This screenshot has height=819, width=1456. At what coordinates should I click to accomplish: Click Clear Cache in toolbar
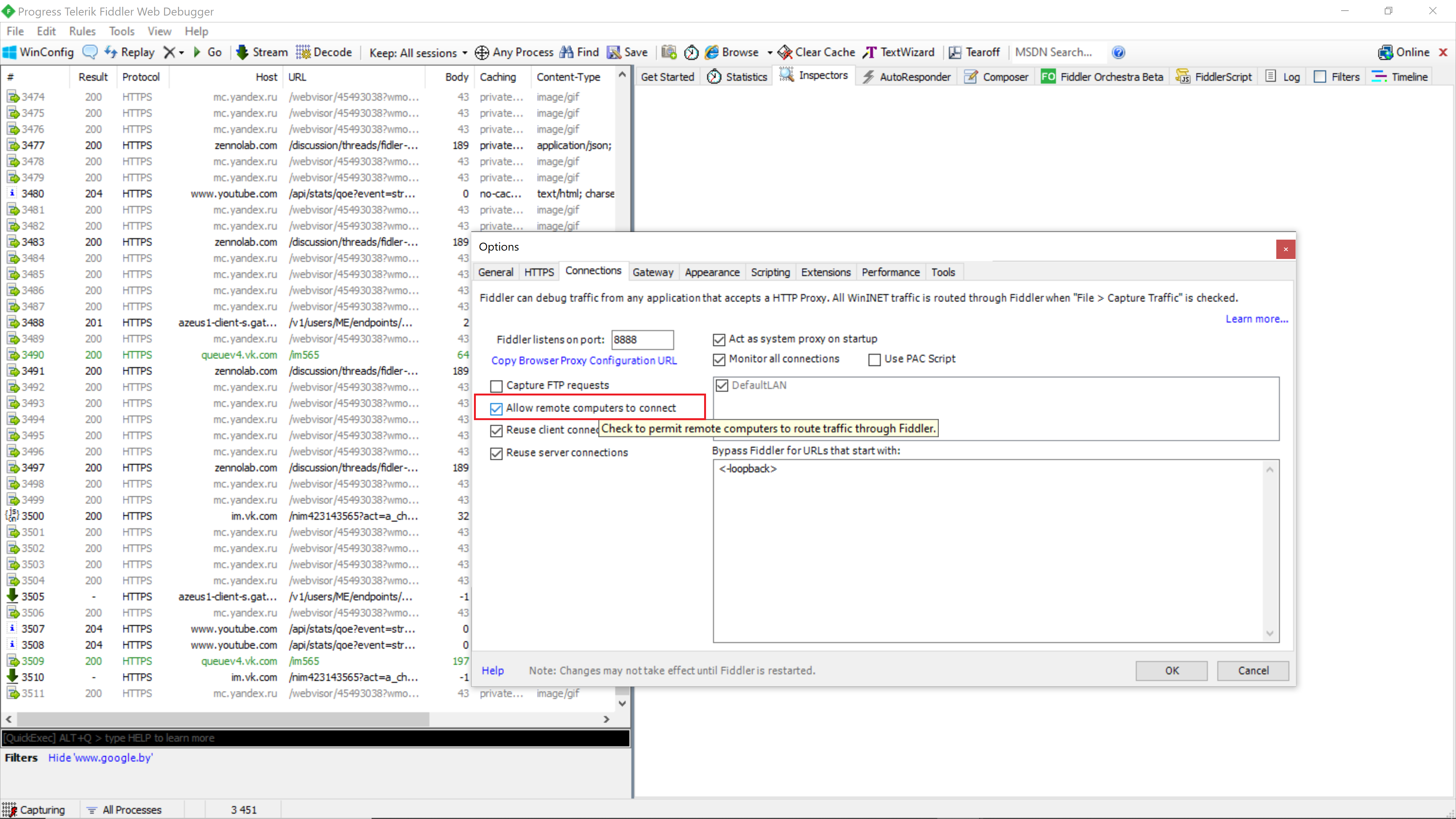point(816,52)
